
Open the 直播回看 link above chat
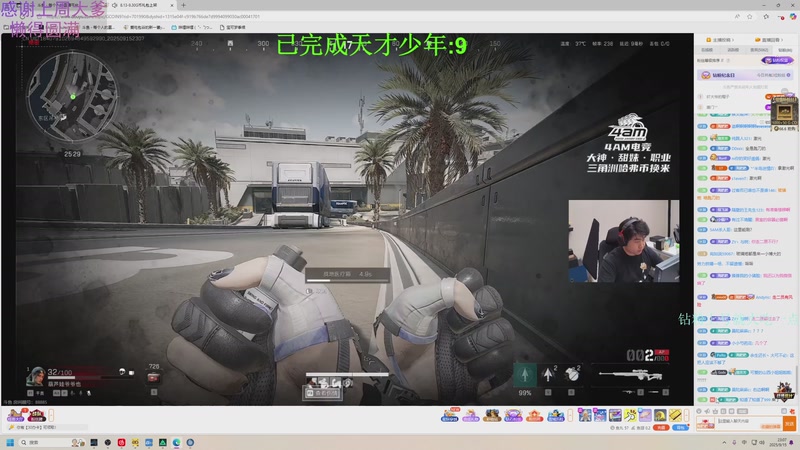coord(768,40)
